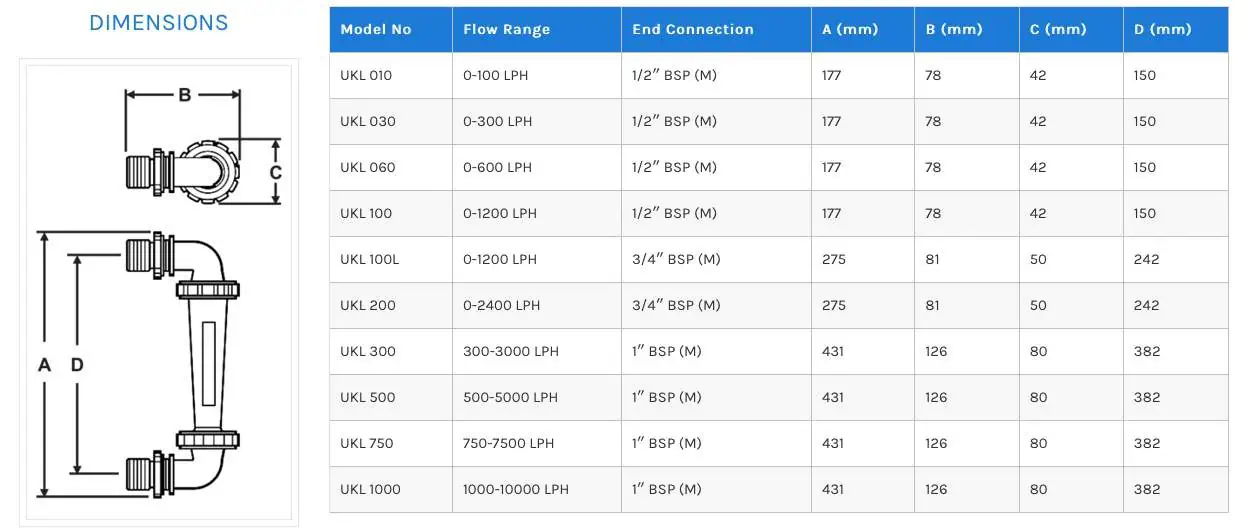Click the DIMENSIONS heading
1249x531 pixels.
159,23
